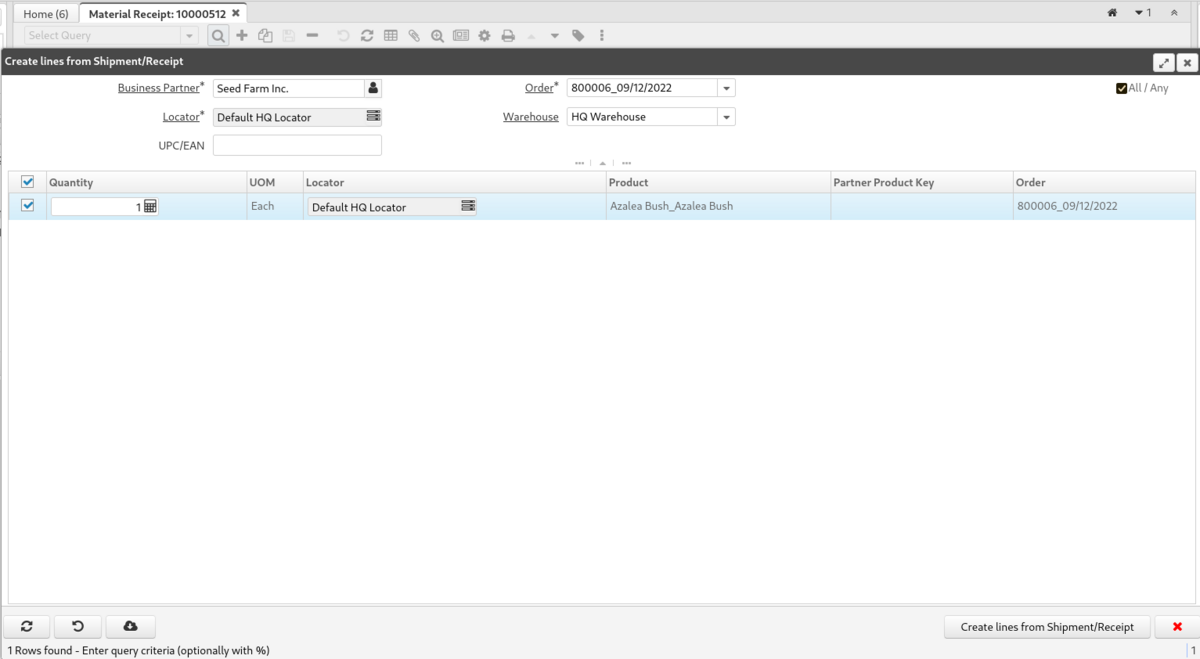Viewport: 1200px width, 659px height.
Task: Open the Order dropdown list
Action: 726,88
